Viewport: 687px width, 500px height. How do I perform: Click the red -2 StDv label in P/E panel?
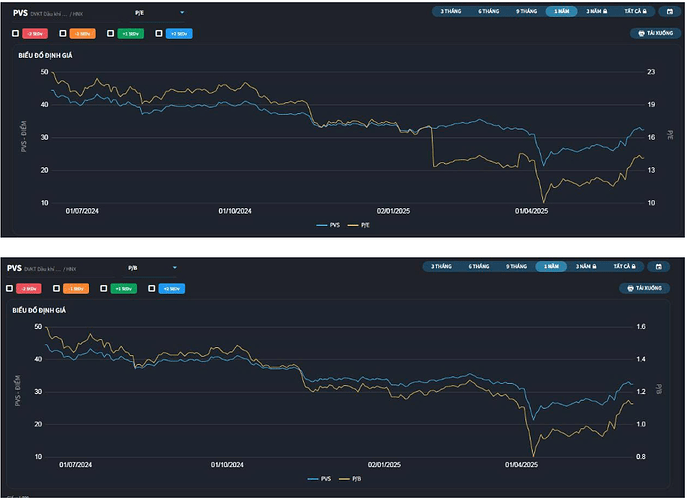click(x=35, y=34)
